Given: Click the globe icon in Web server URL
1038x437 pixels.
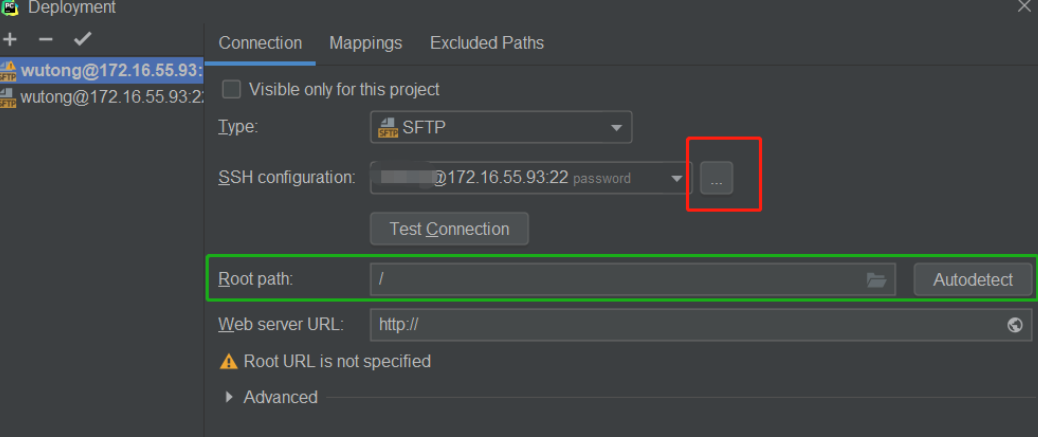Looking at the screenshot, I should (1015, 325).
